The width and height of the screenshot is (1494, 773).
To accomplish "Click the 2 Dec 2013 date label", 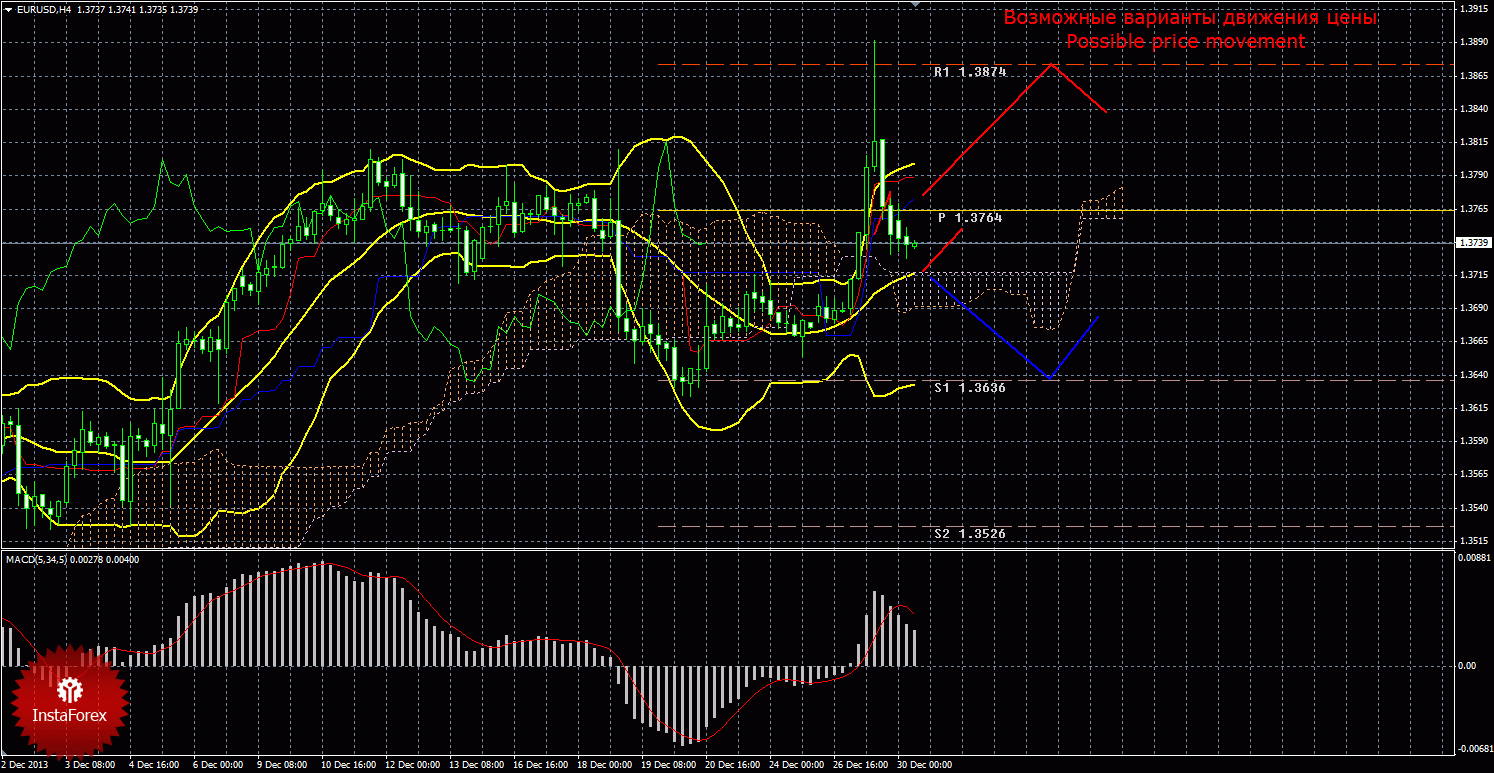I will pos(26,765).
